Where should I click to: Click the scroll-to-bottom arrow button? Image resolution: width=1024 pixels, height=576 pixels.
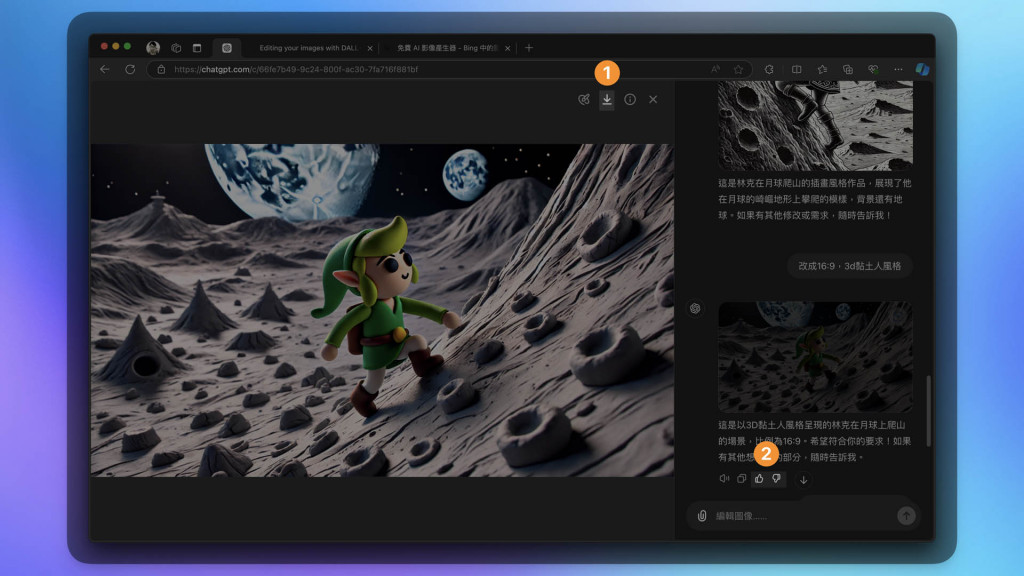click(x=803, y=480)
